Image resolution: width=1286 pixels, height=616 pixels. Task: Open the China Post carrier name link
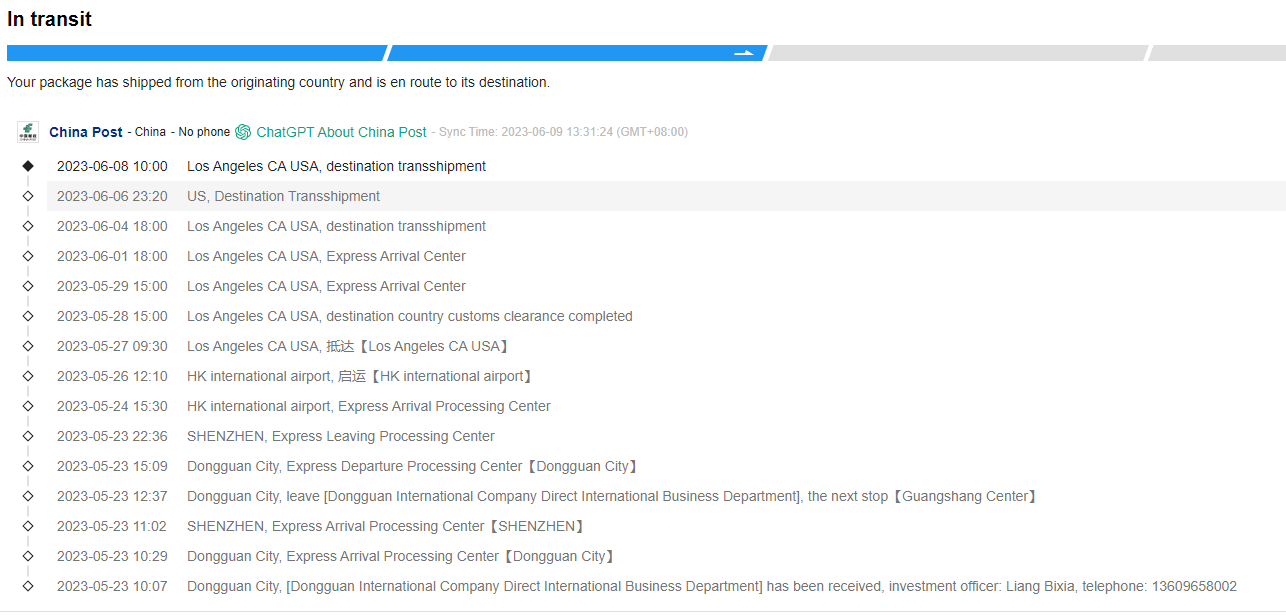(x=86, y=132)
